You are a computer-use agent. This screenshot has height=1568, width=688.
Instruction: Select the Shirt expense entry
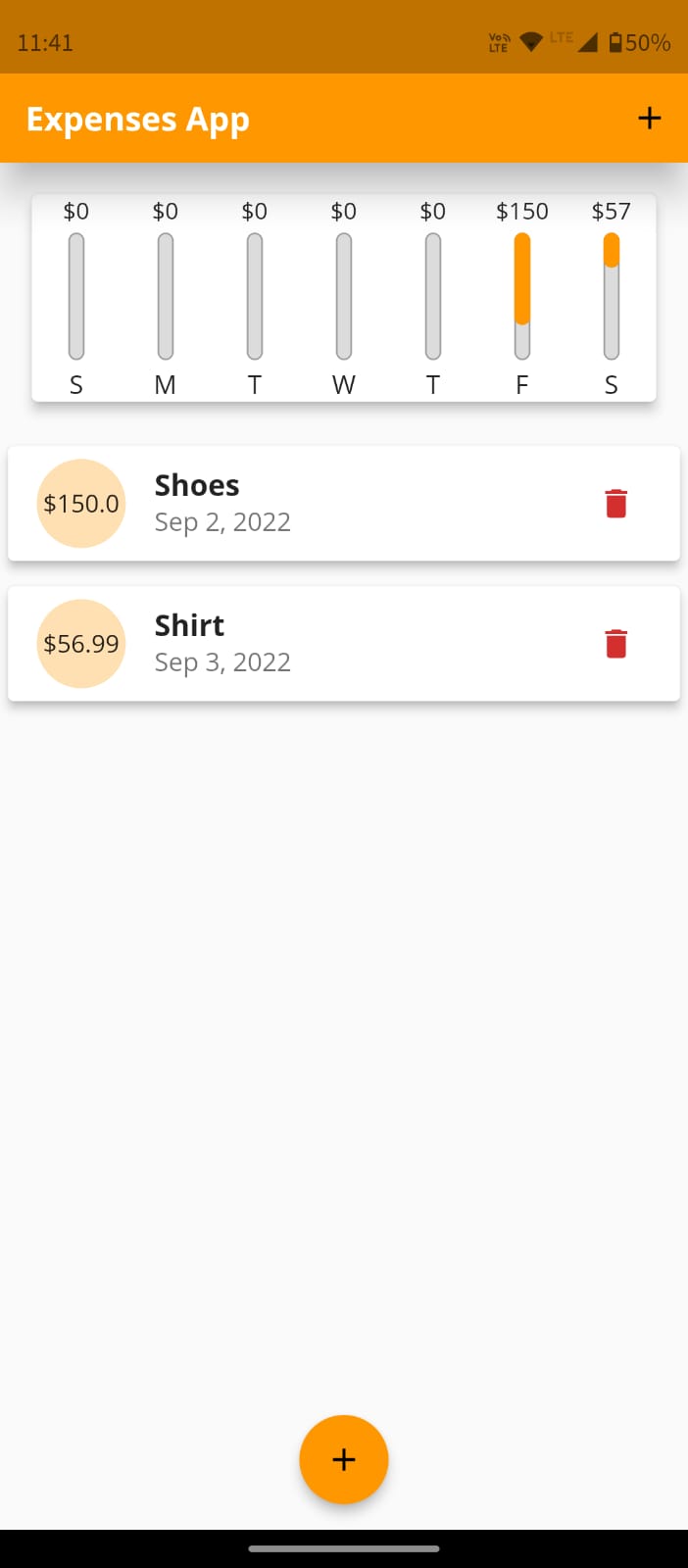click(x=344, y=643)
